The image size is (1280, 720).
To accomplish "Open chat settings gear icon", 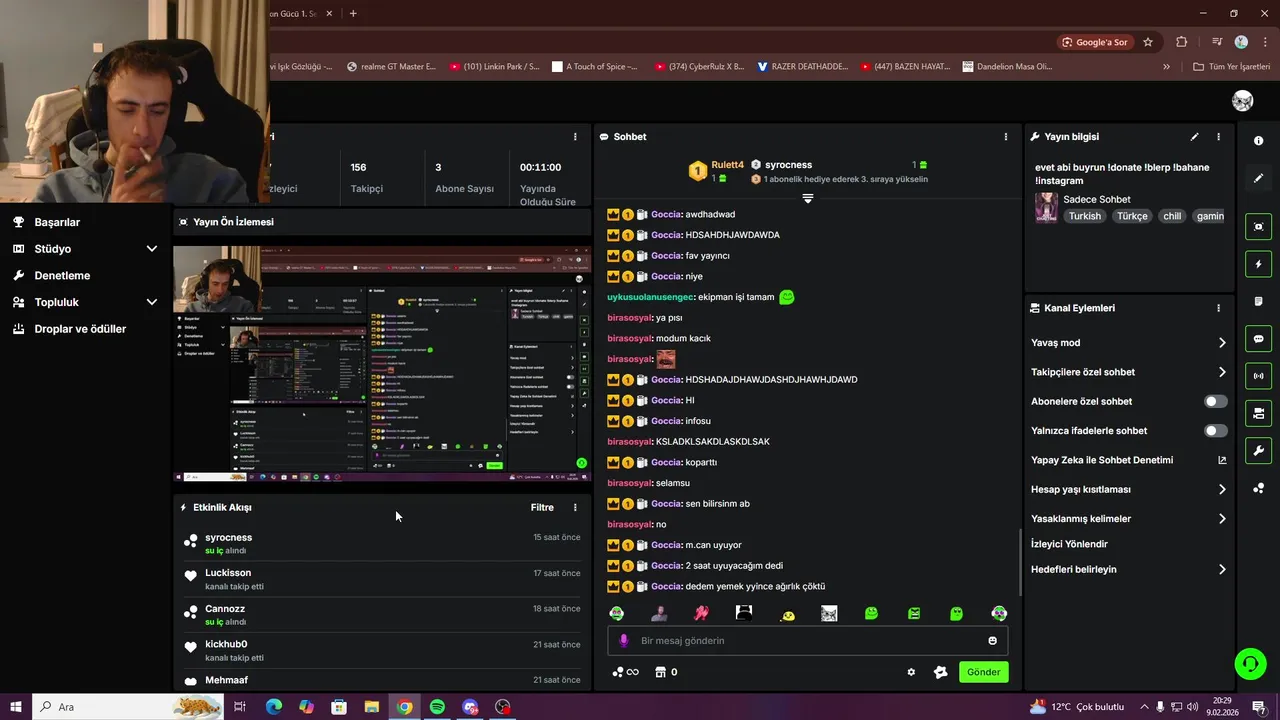I will coord(911,672).
